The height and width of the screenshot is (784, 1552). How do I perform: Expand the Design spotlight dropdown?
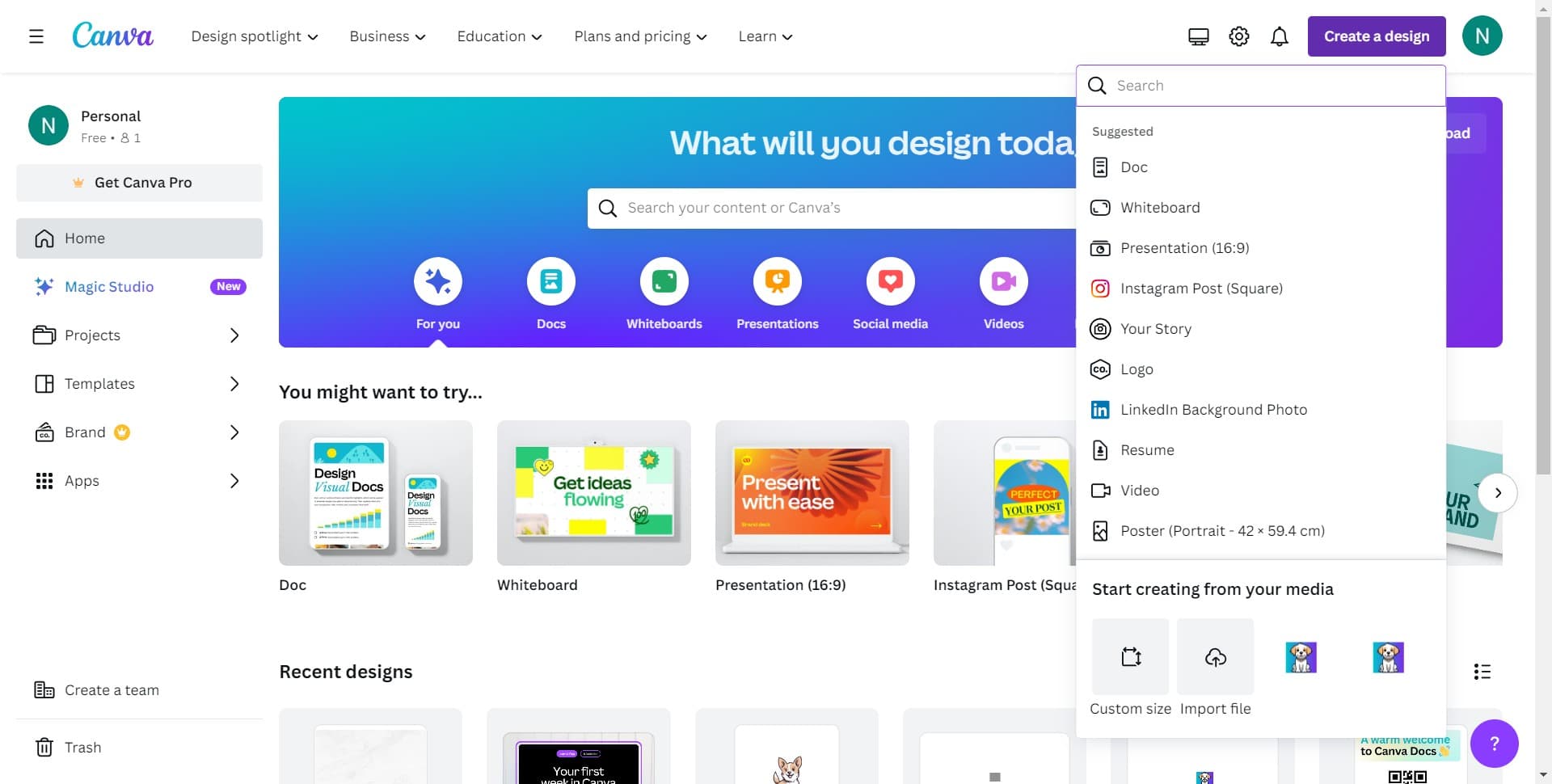click(255, 36)
